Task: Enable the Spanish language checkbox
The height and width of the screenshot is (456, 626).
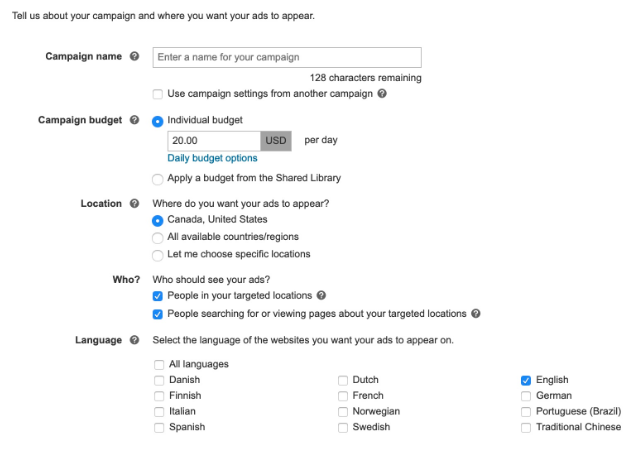Action: click(159, 428)
